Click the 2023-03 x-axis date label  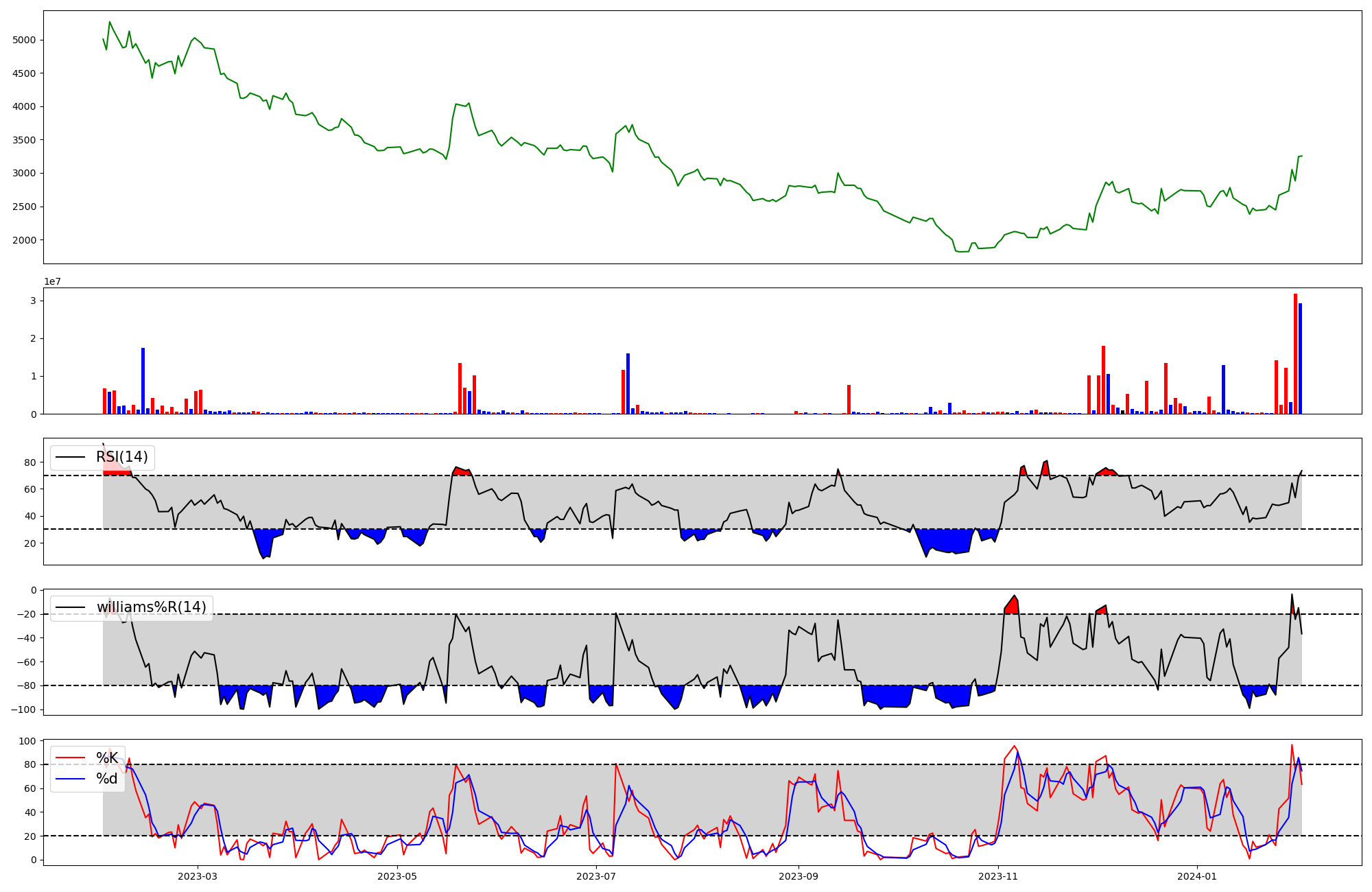[198, 876]
